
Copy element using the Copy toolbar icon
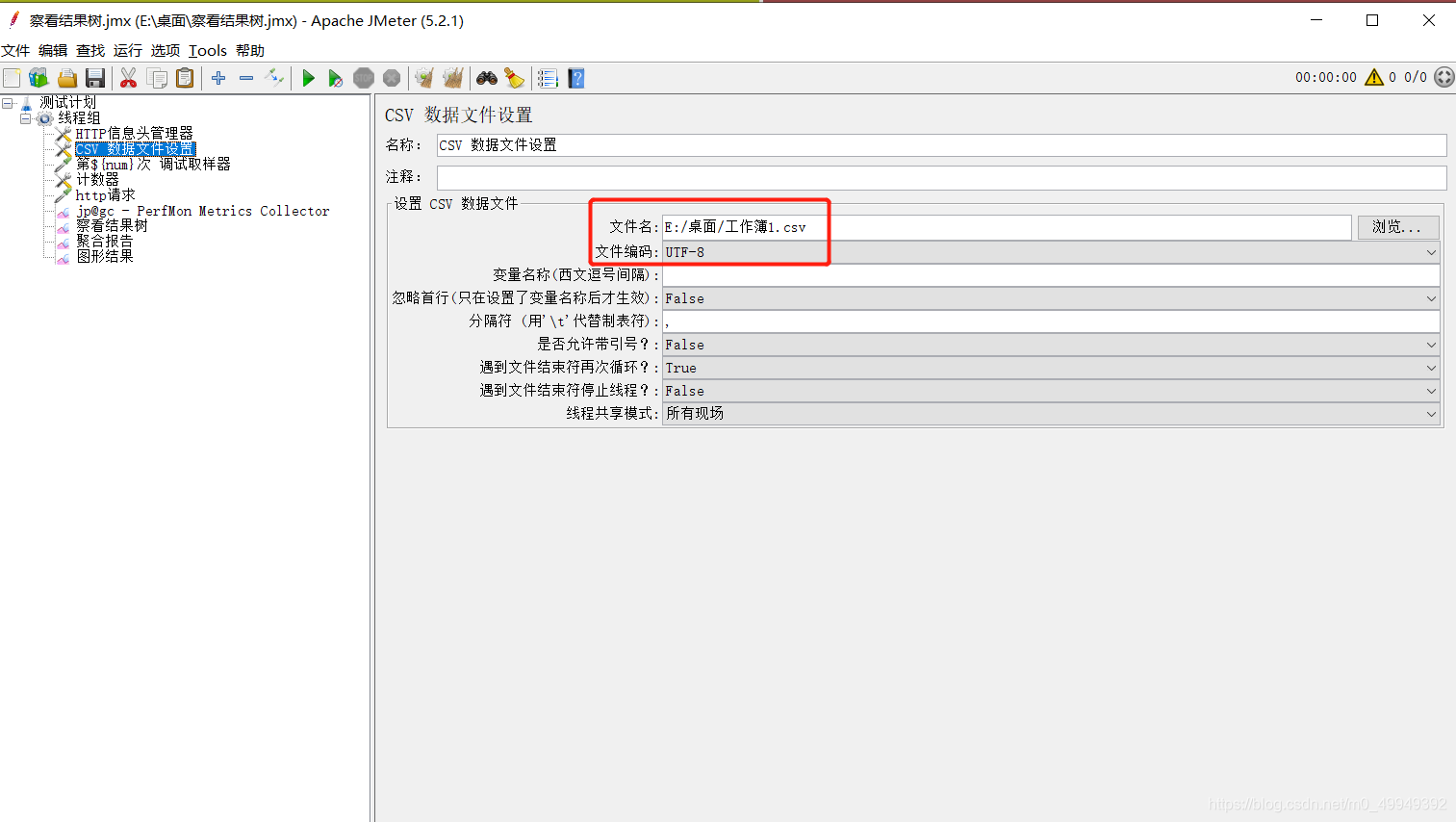tap(157, 78)
